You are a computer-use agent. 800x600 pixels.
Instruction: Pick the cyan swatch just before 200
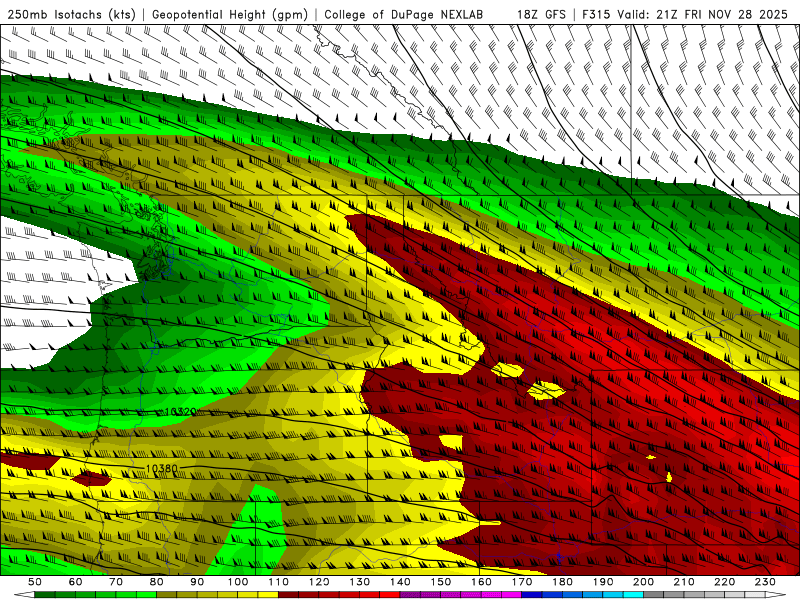click(633, 595)
